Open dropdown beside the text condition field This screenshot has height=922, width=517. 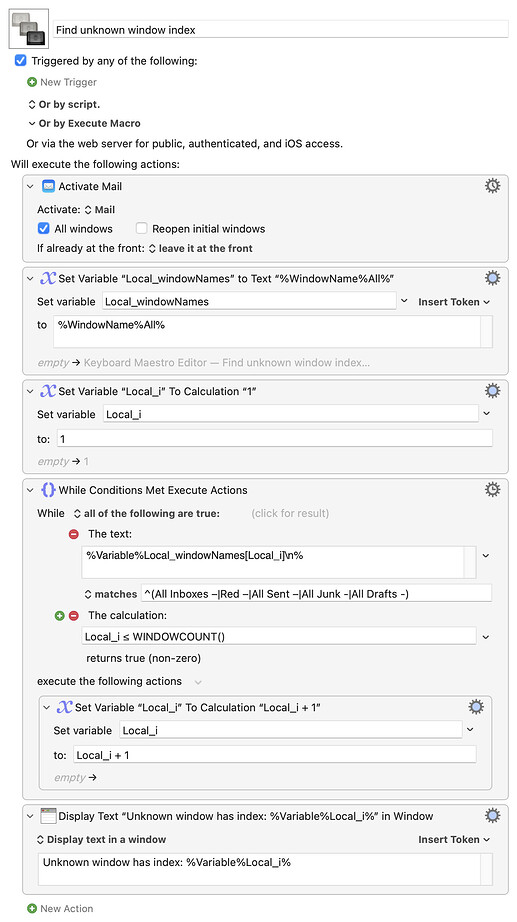pos(486,555)
